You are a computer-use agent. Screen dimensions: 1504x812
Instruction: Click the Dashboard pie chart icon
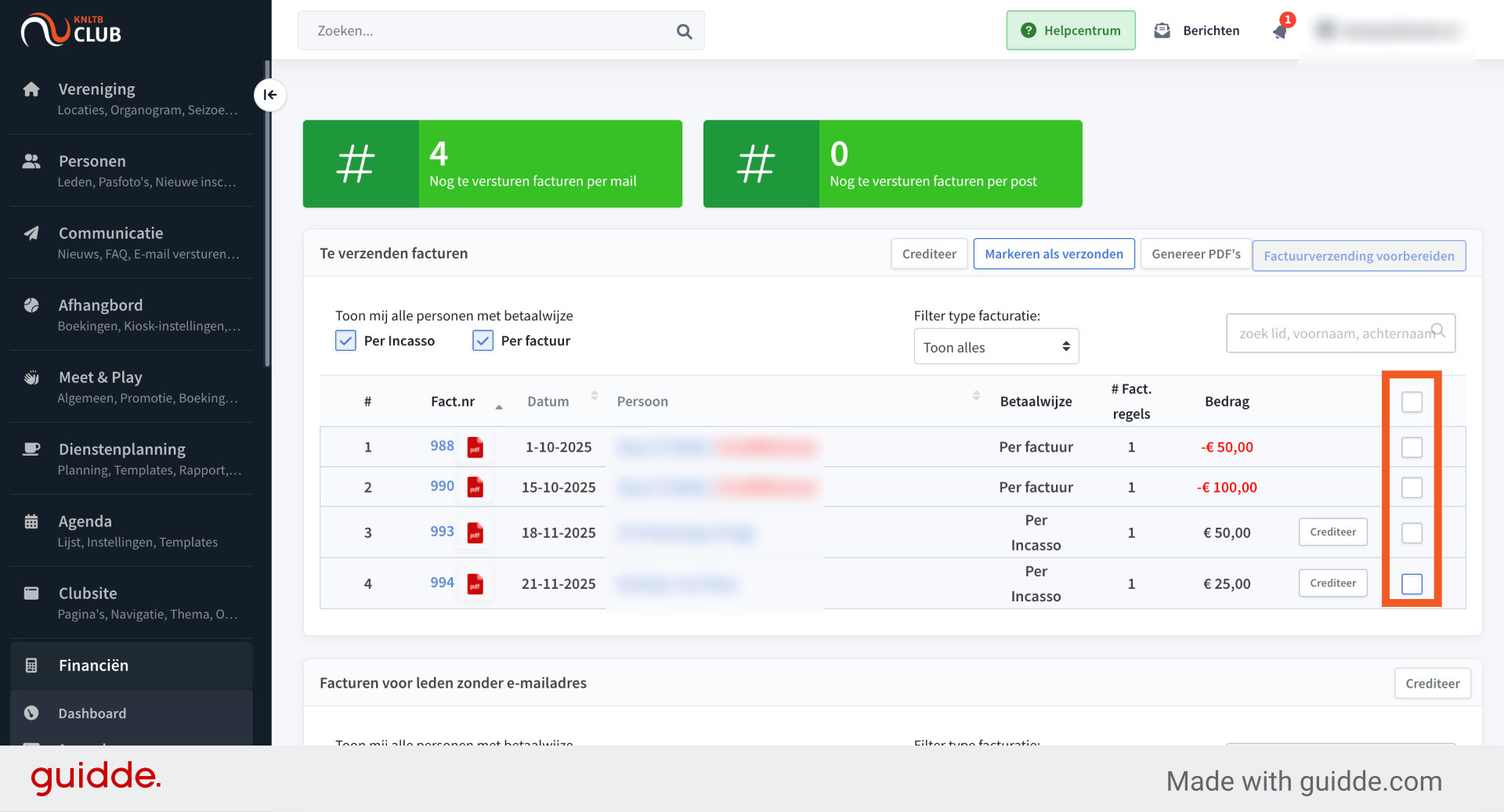31,713
